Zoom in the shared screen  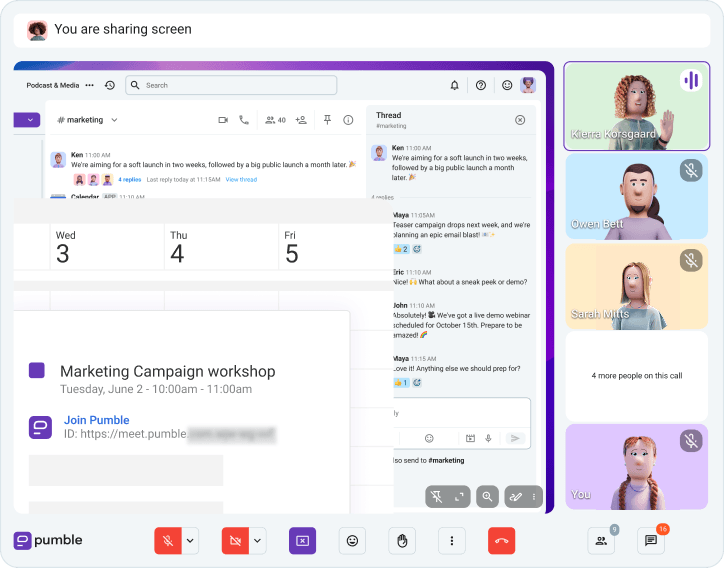[x=487, y=497]
